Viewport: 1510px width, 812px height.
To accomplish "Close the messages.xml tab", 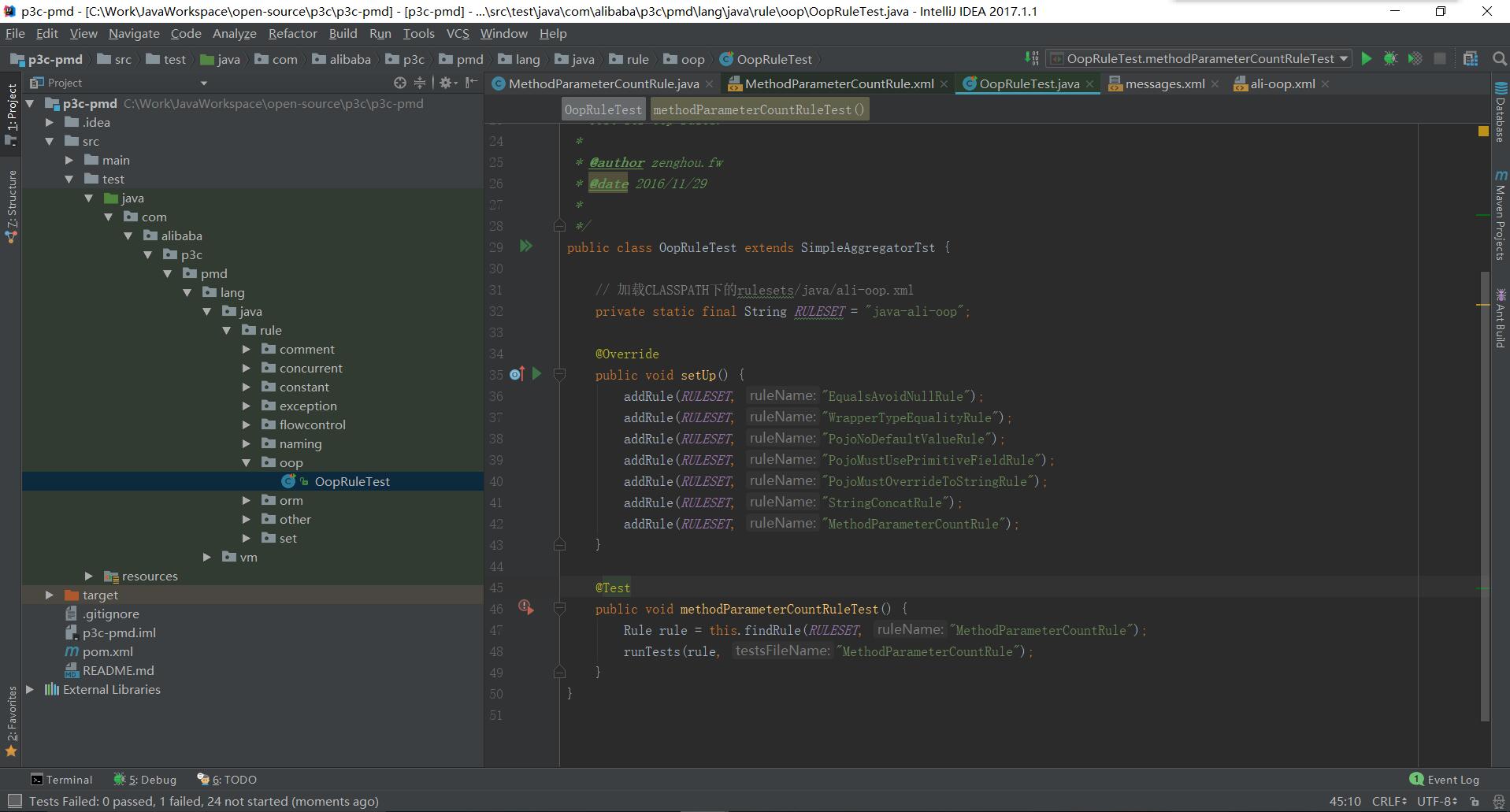I will point(1215,83).
